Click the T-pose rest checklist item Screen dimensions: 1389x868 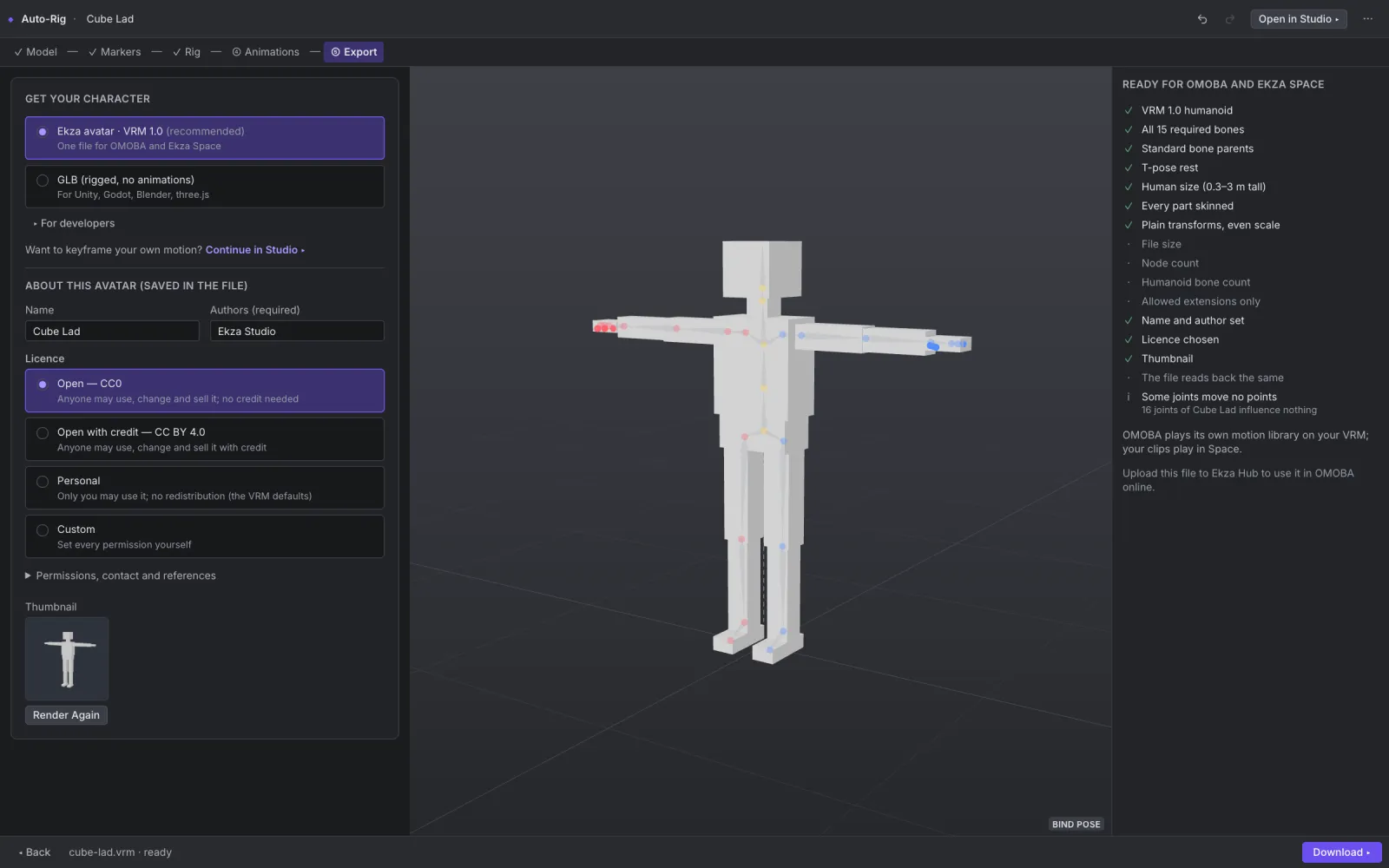pos(1169,168)
